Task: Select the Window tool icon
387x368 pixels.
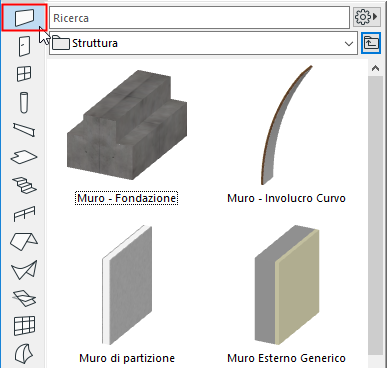Action: click(24, 74)
